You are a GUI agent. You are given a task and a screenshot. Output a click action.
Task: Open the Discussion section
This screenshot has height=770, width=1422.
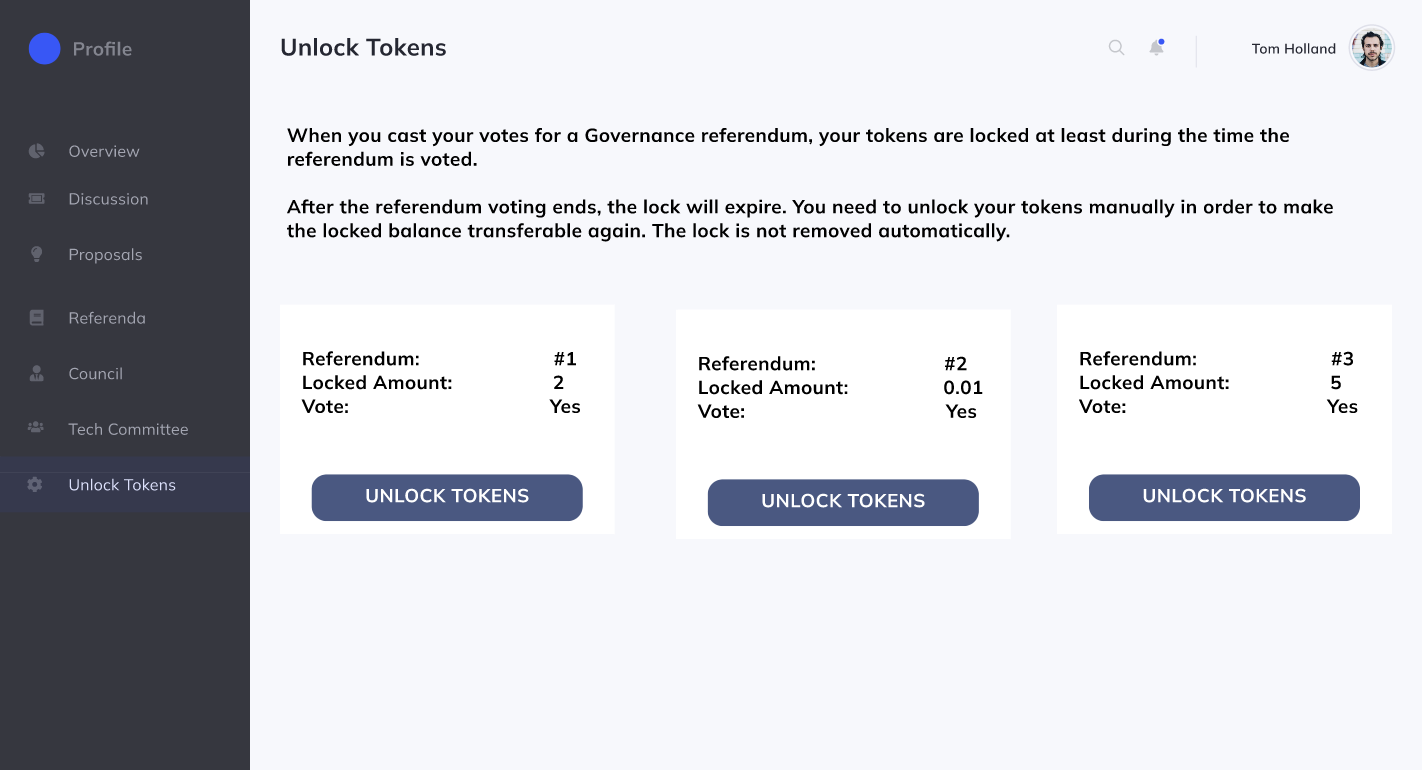108,199
